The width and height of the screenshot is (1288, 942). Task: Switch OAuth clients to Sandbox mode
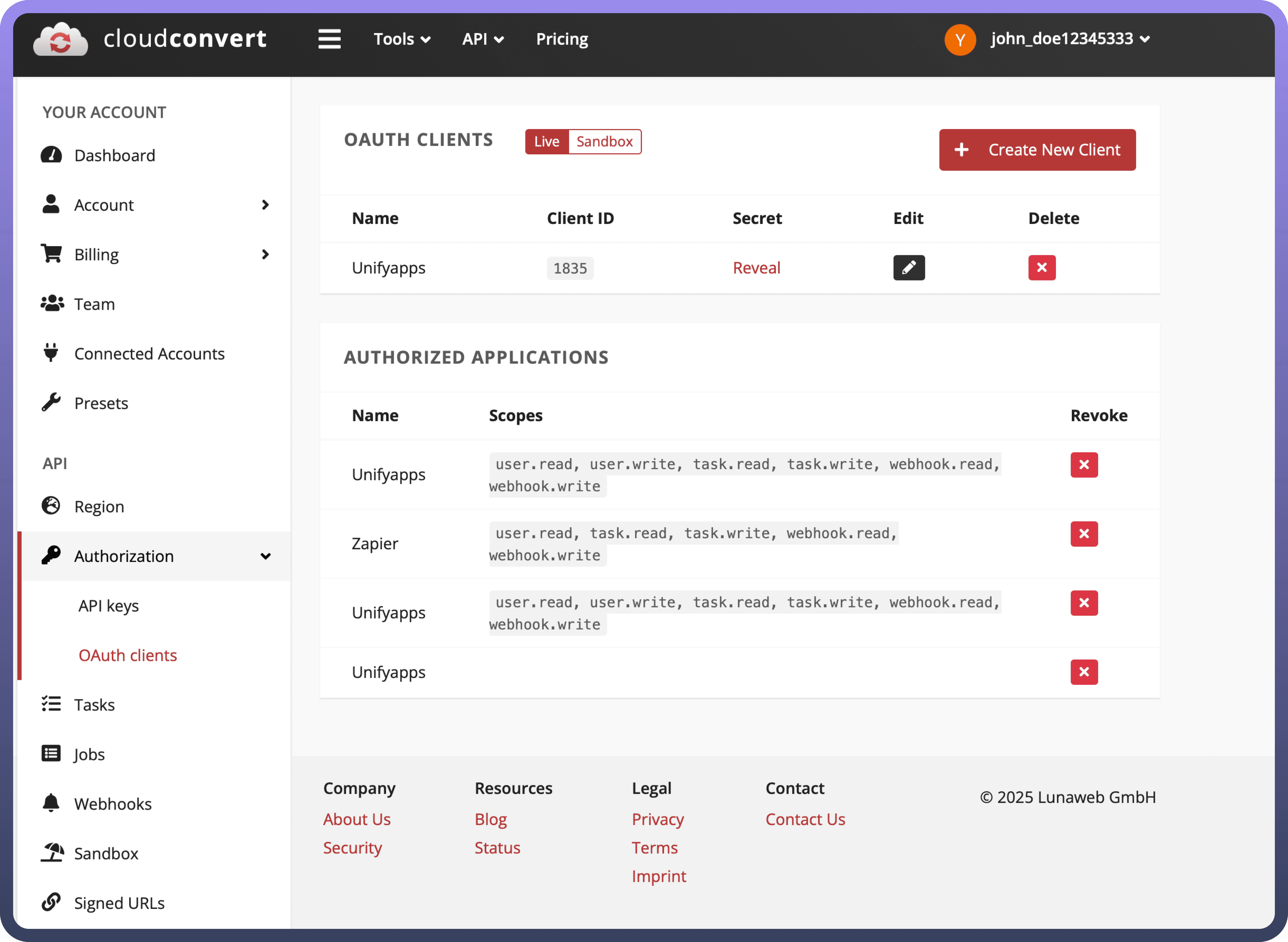coord(604,142)
